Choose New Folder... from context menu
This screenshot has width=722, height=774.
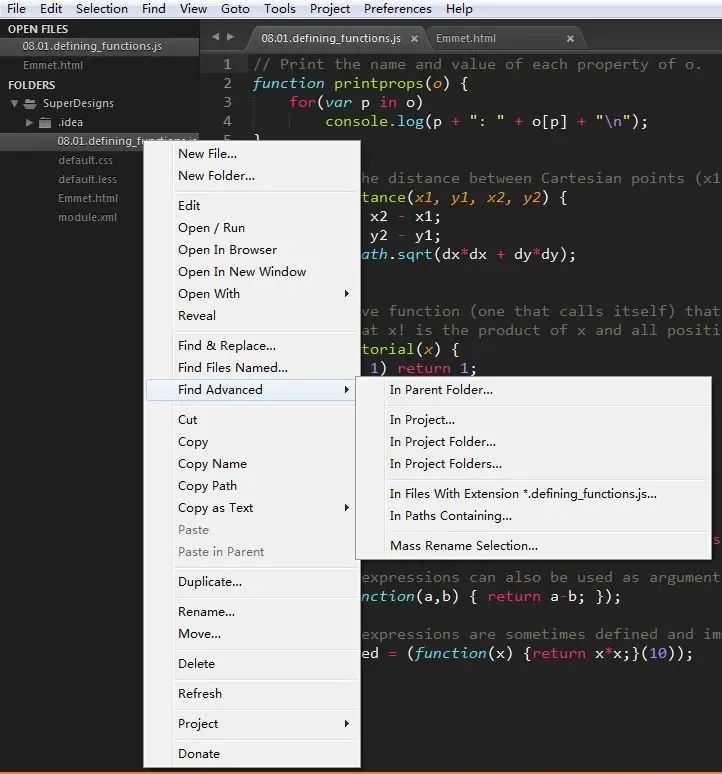pyautogui.click(x=252, y=176)
